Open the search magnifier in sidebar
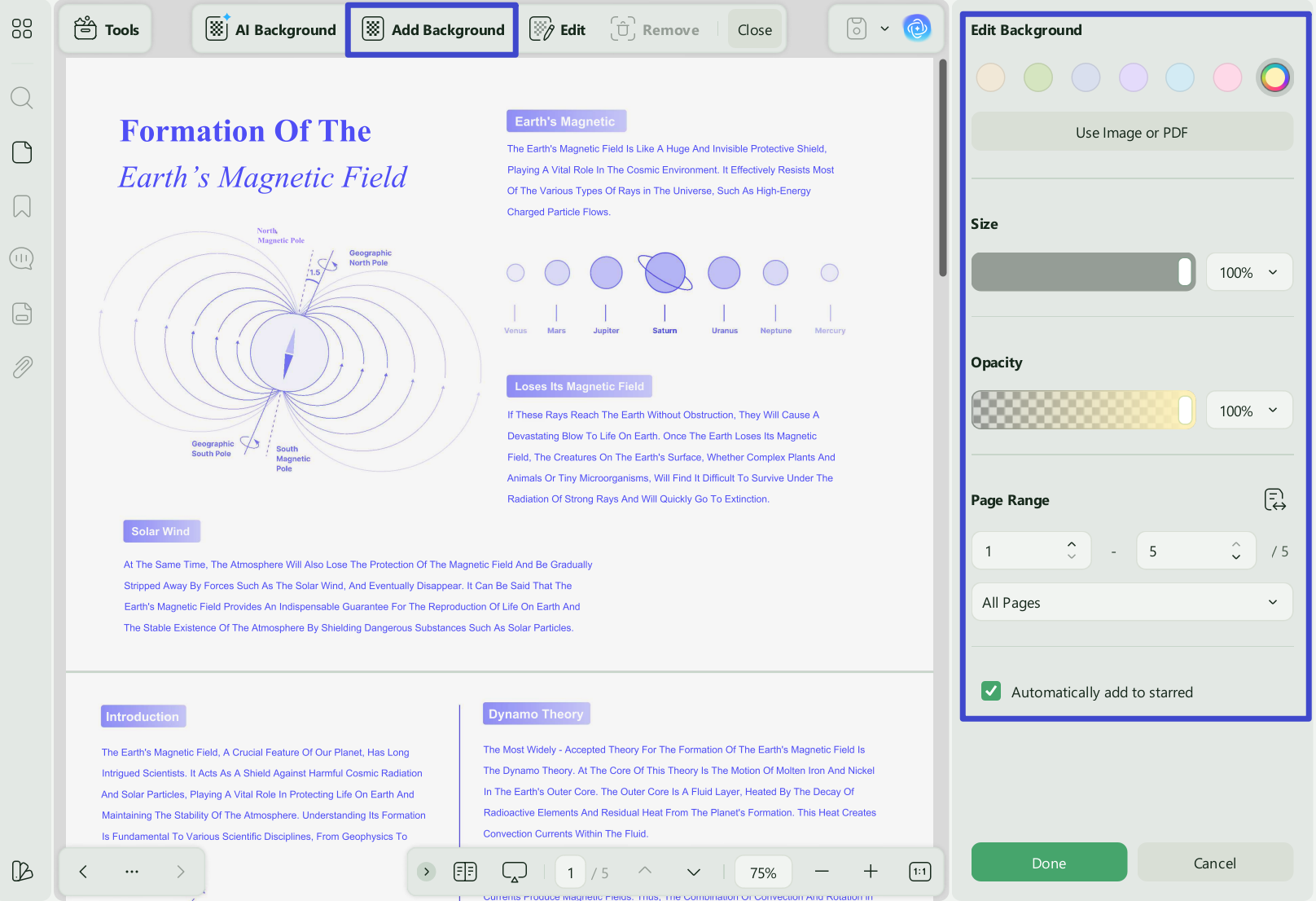 22,99
